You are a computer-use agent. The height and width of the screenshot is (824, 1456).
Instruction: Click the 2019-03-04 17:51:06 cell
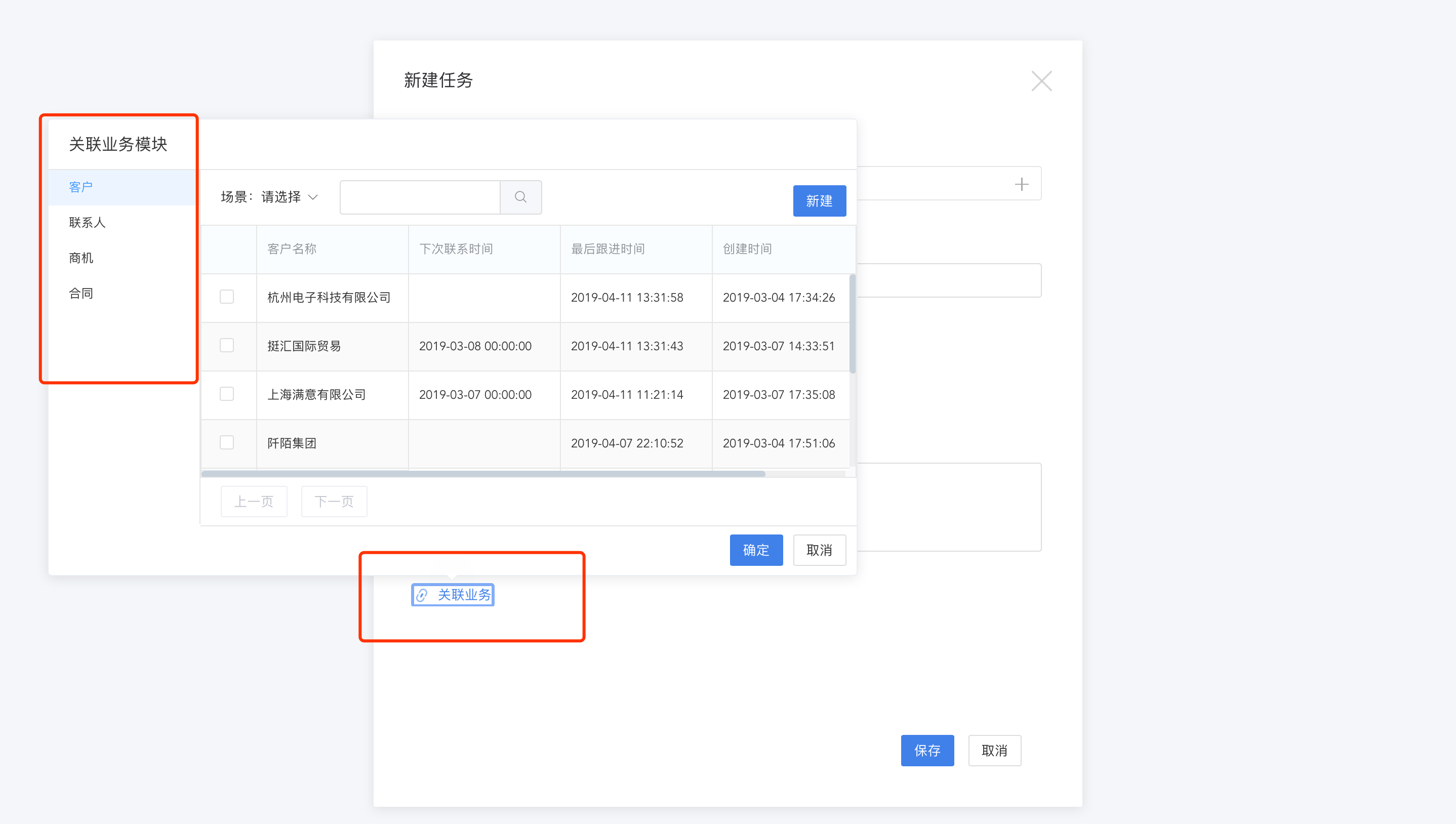click(781, 444)
